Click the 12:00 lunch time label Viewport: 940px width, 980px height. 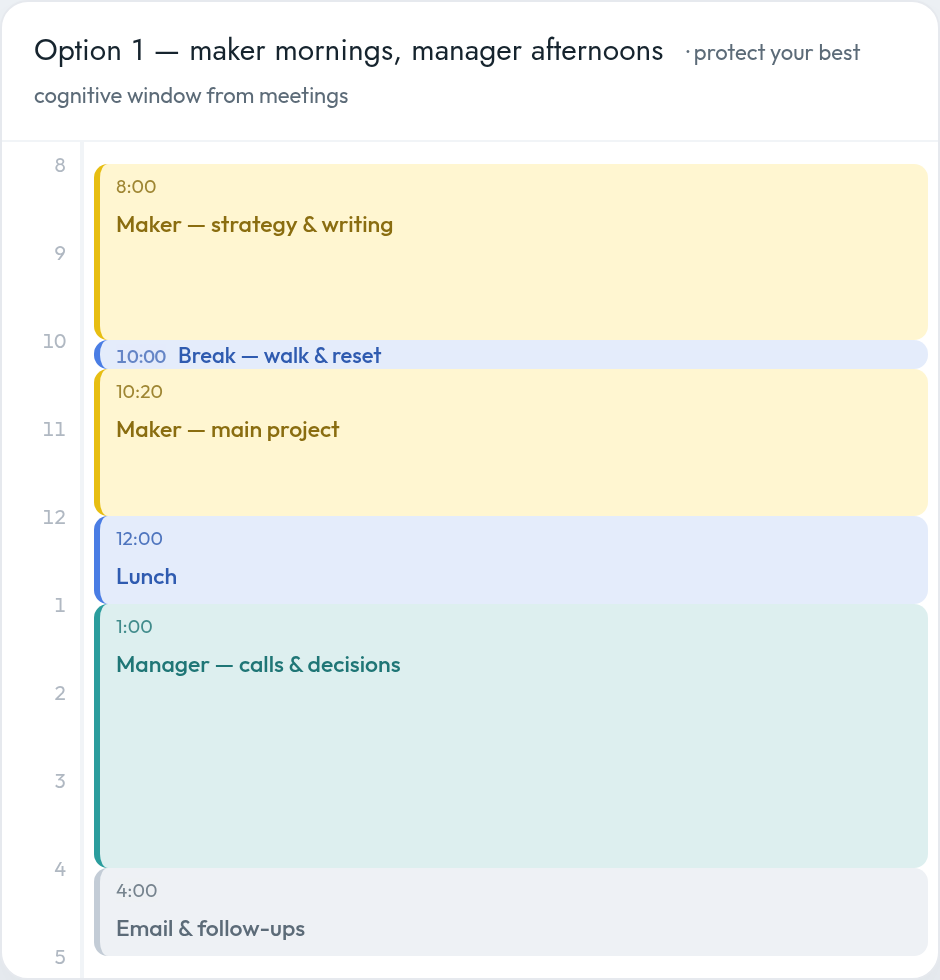tap(139, 539)
